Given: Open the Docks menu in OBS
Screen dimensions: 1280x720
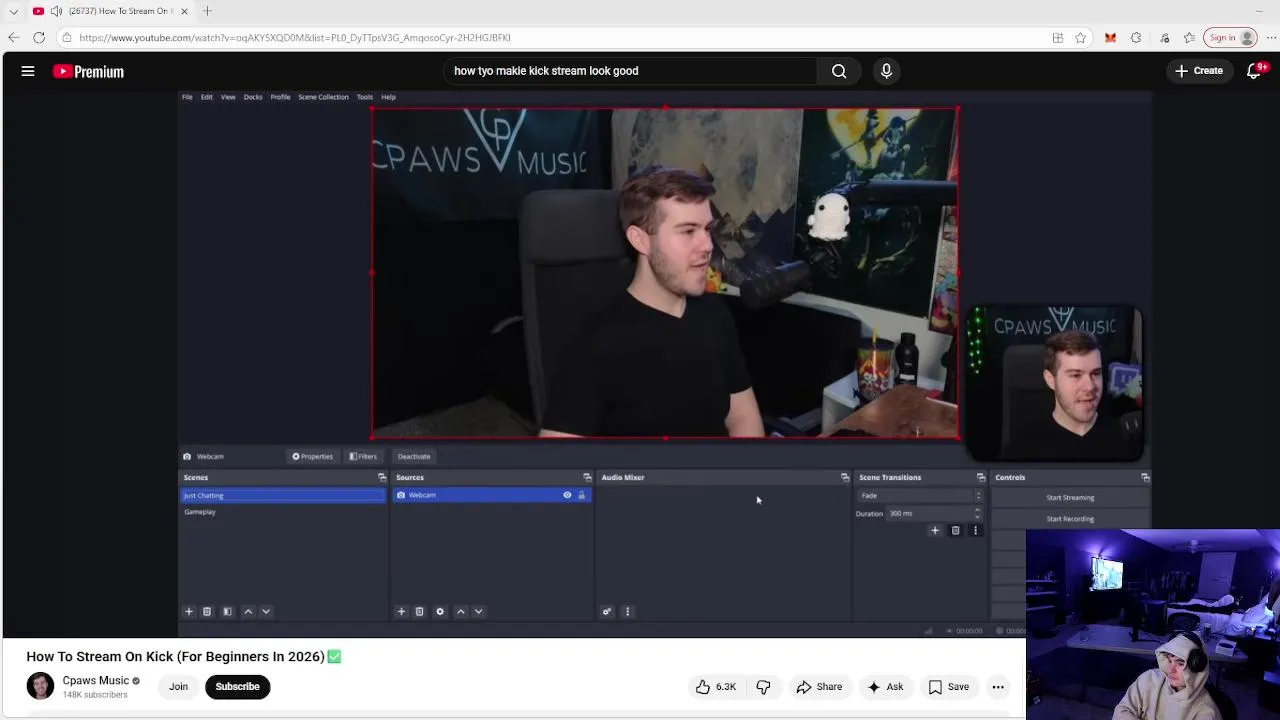Looking at the screenshot, I should pyautogui.click(x=253, y=97).
